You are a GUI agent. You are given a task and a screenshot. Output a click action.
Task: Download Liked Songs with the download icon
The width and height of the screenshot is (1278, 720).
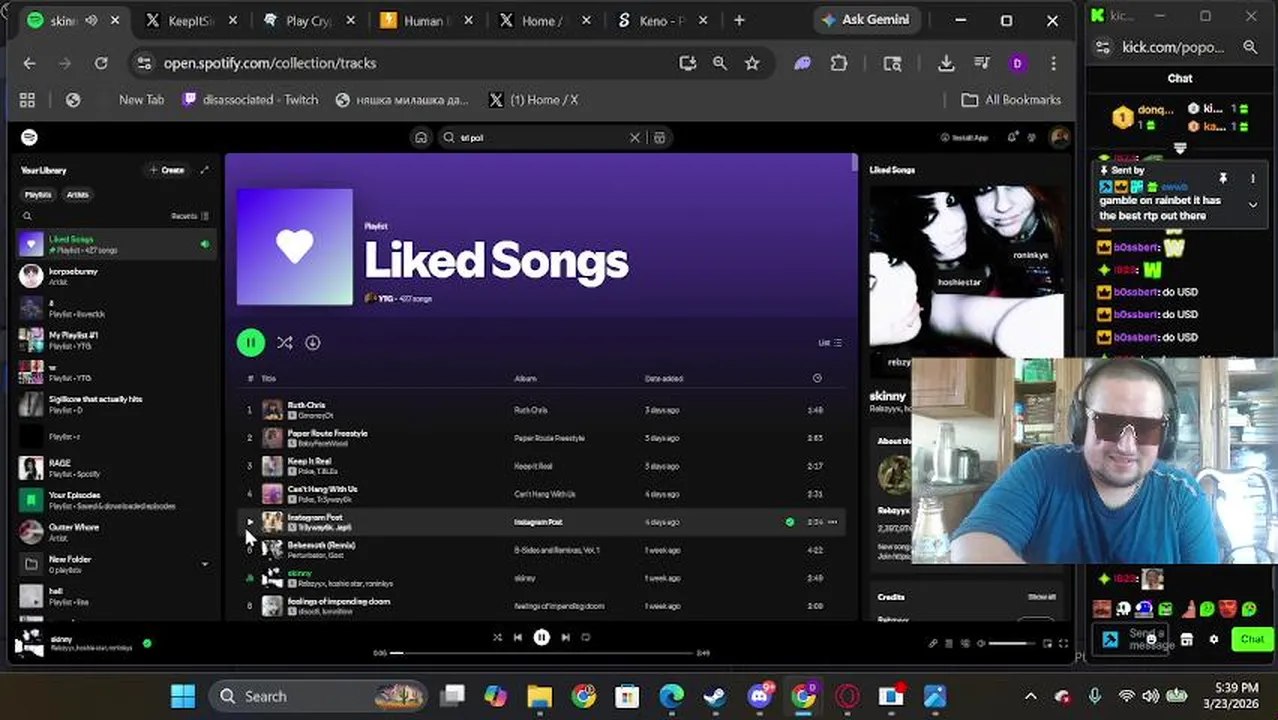(x=313, y=343)
